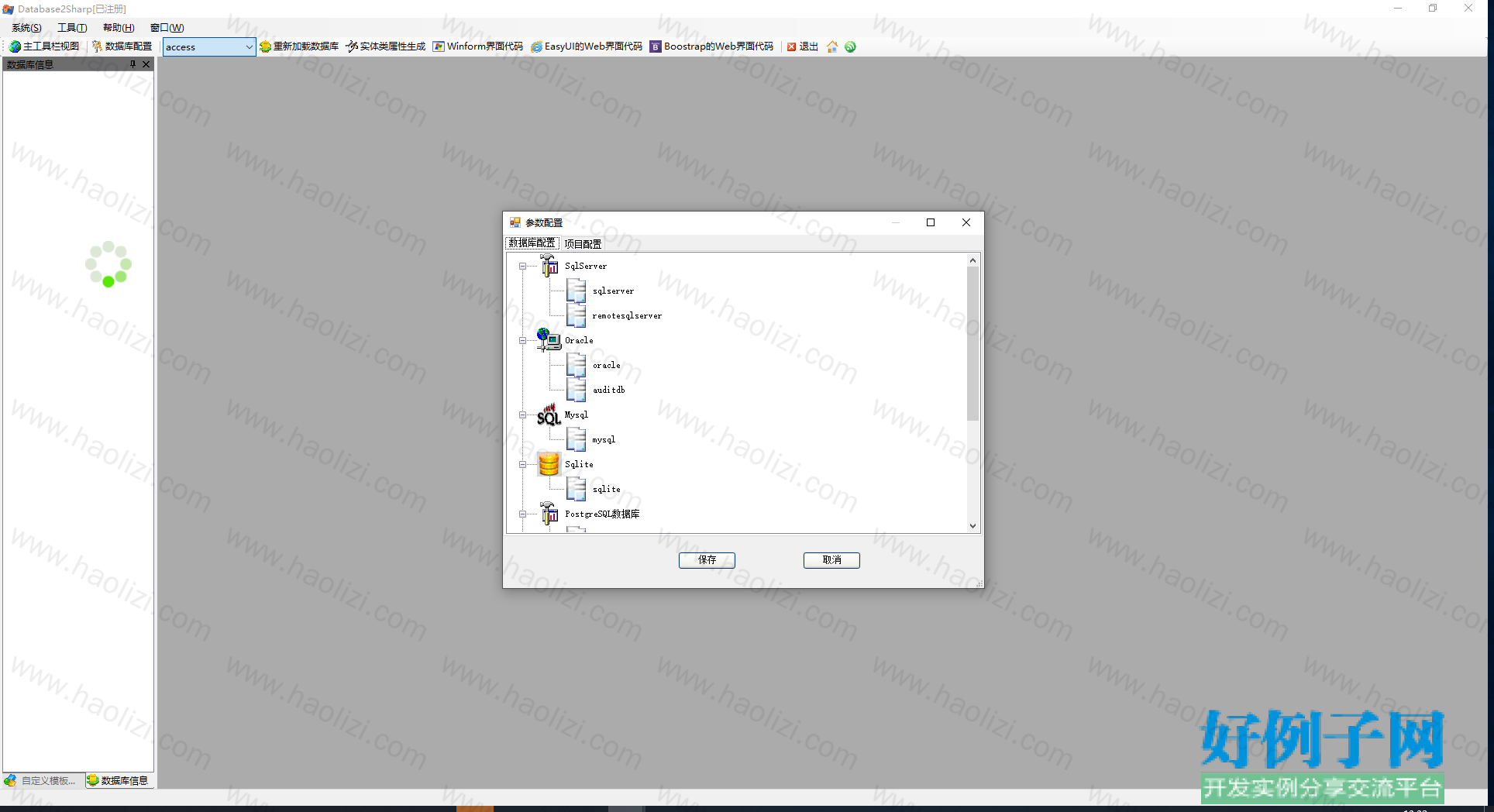Click the tree scrollbar down arrow

972,526
